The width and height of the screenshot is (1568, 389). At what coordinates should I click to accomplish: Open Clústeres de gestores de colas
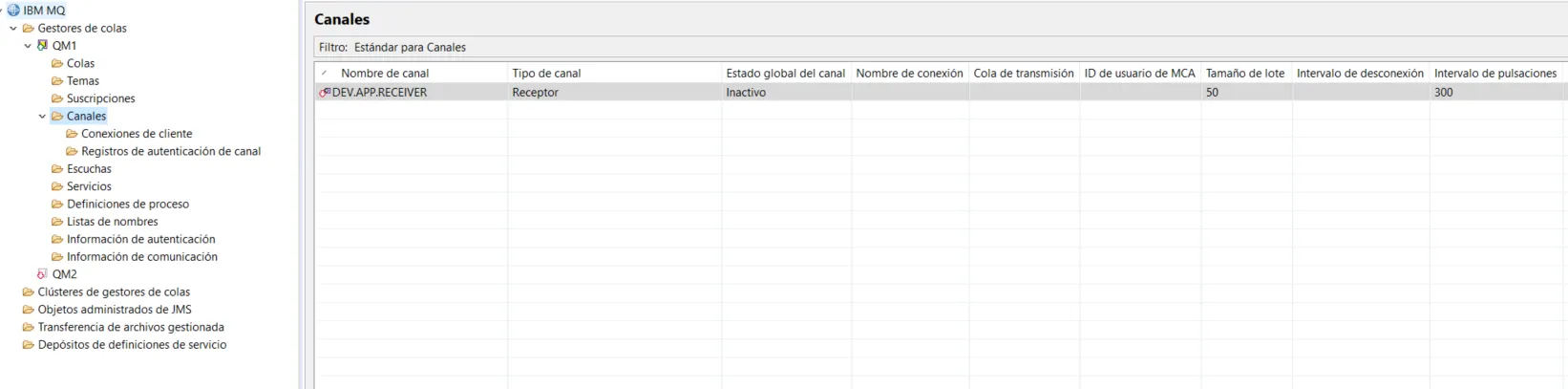(x=114, y=292)
